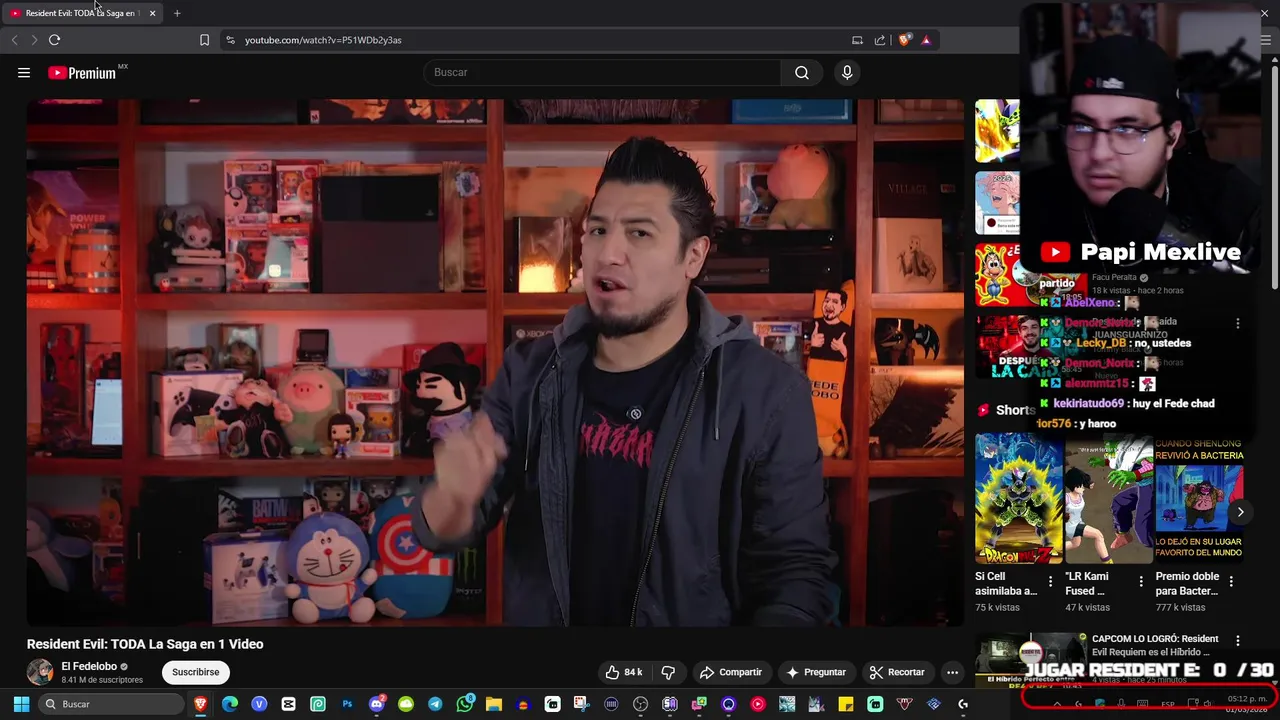Open options for the 'LR Kami Fused' short

coord(1141,581)
